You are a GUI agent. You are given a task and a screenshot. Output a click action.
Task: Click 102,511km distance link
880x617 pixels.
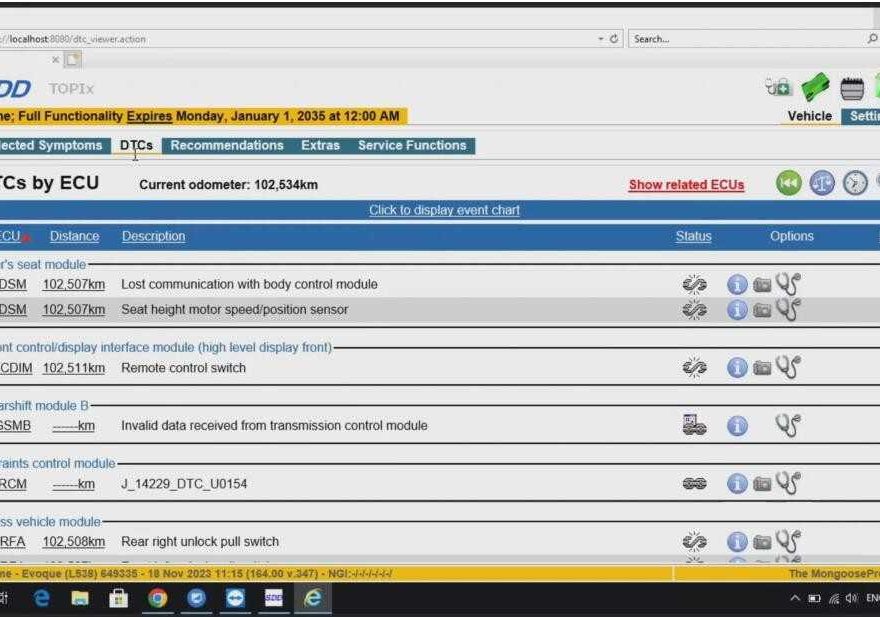tap(74, 368)
